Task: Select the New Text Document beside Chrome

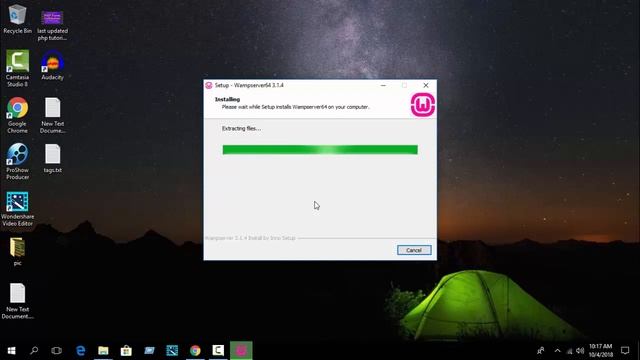Action: pos(52,116)
